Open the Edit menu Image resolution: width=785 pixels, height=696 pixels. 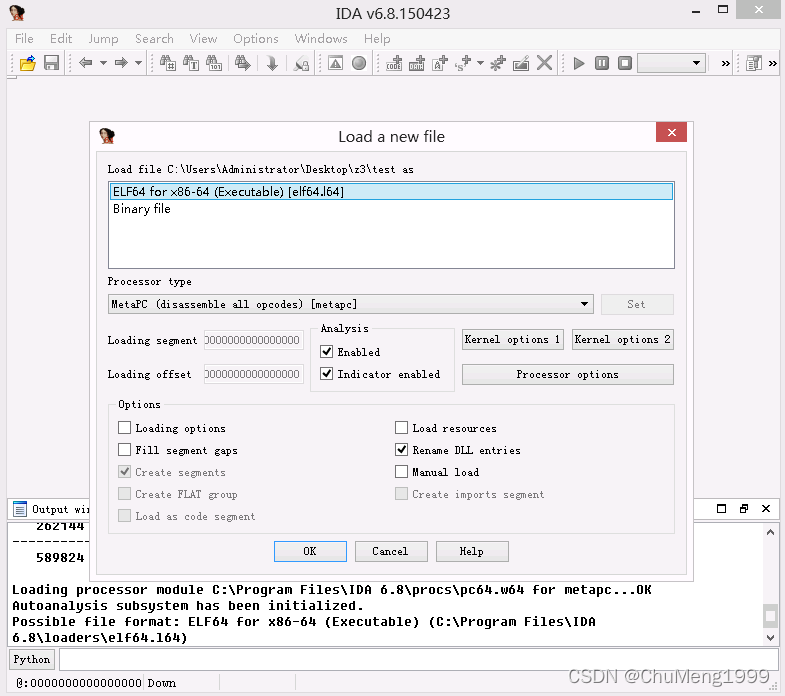coord(61,39)
